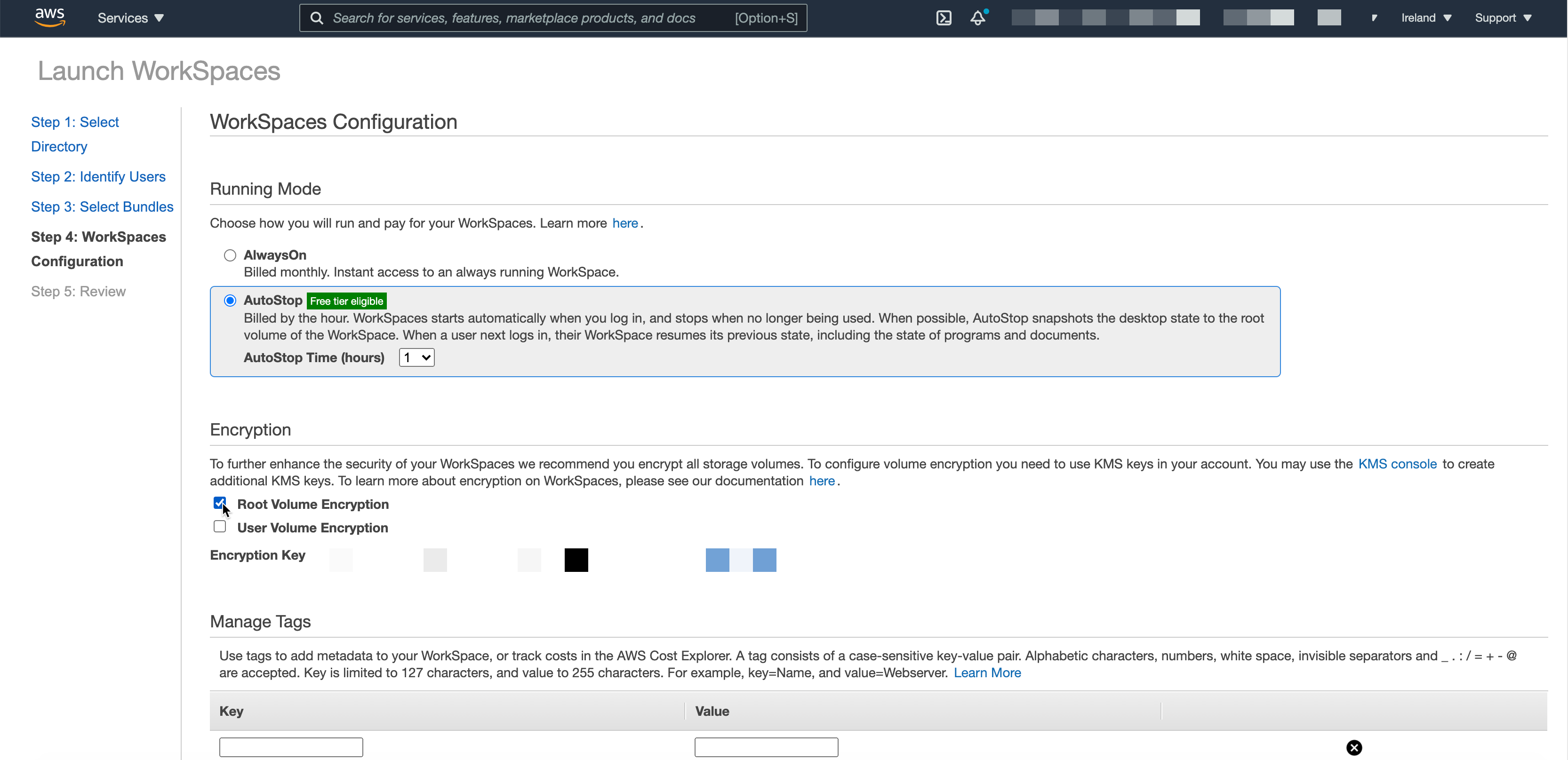Go to Step 5: Review
This screenshot has width=1568, height=760.
pyautogui.click(x=79, y=291)
